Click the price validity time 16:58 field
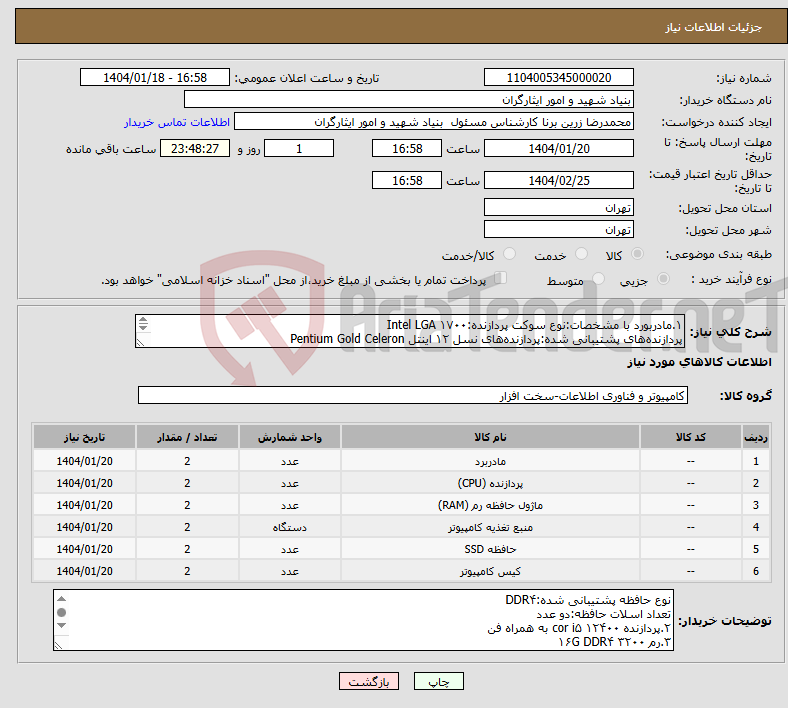Image resolution: width=788 pixels, height=708 pixels. coord(407,180)
